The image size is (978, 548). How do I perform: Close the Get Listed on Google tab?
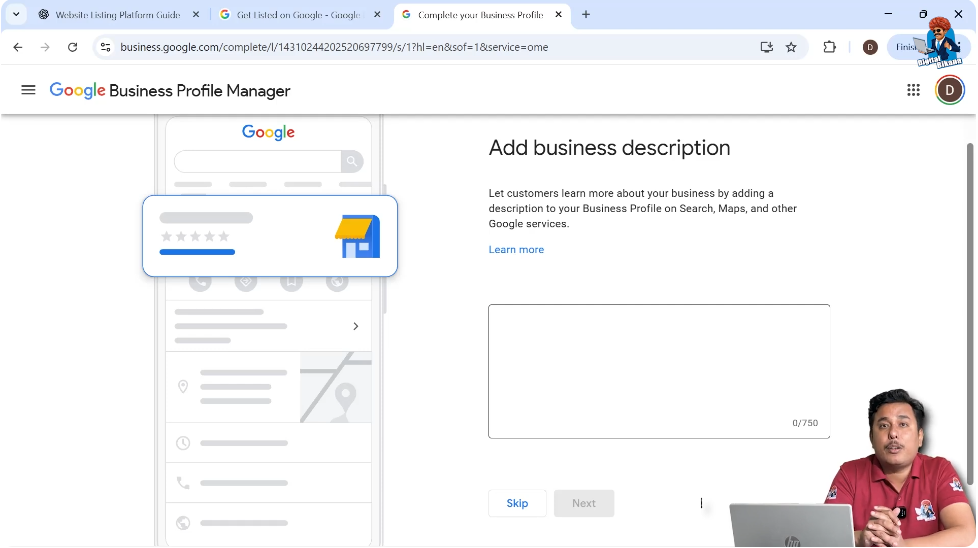[x=377, y=14]
